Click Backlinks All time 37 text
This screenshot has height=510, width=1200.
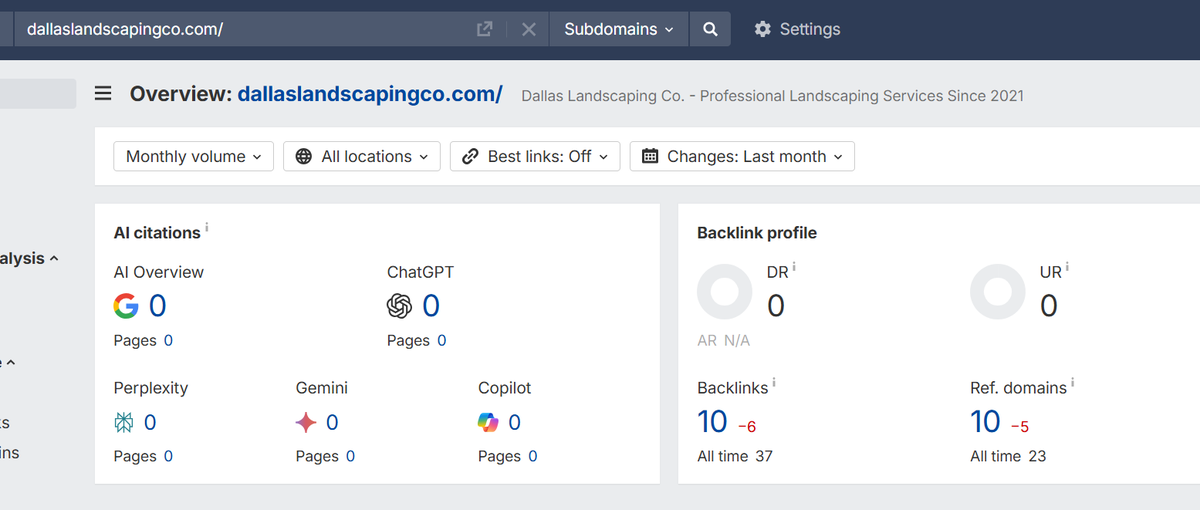(x=735, y=456)
